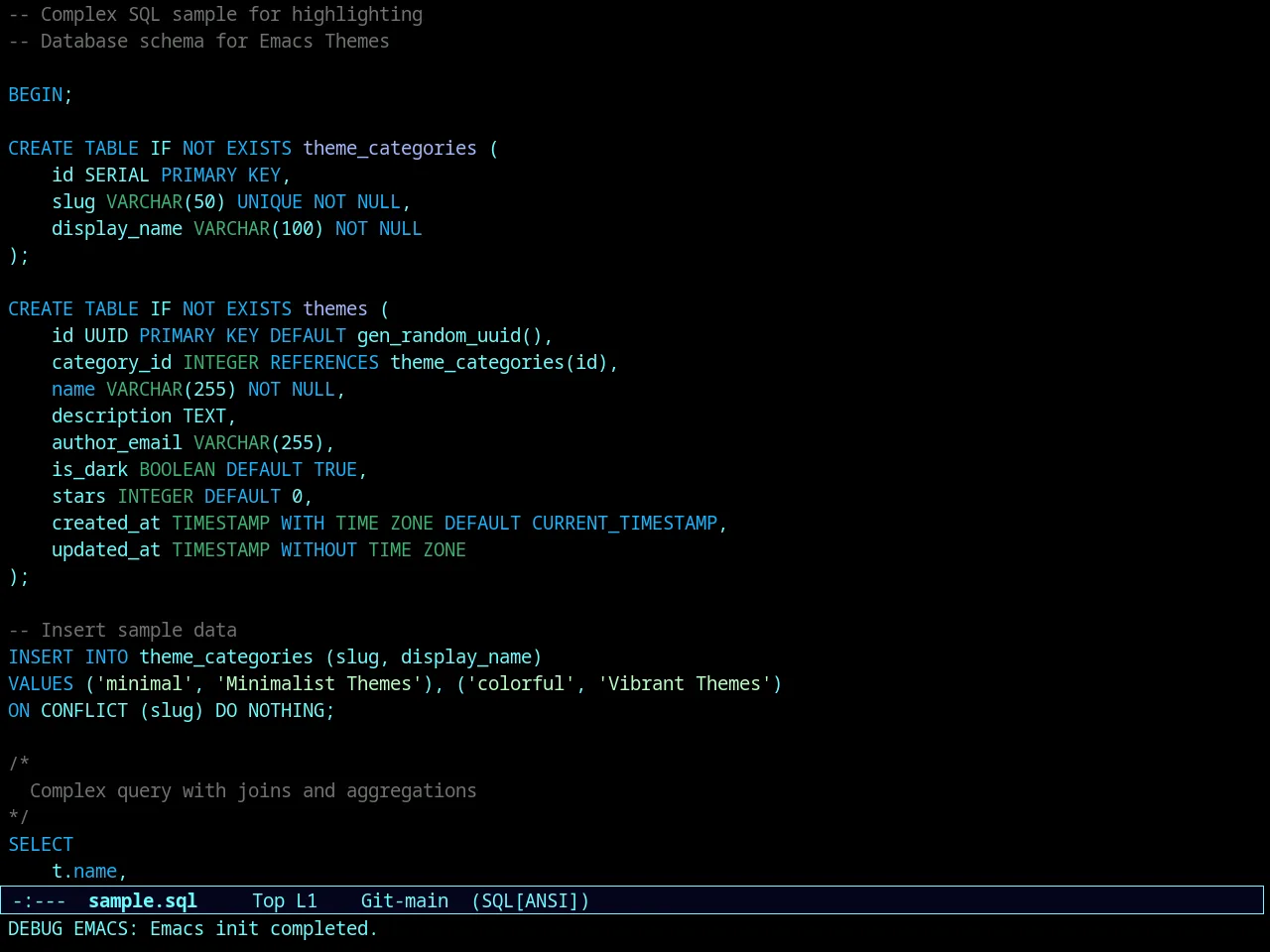Image resolution: width=1270 pixels, height=952 pixels.
Task: Click themes table name in second CREATE TABLE
Action: pos(335,308)
